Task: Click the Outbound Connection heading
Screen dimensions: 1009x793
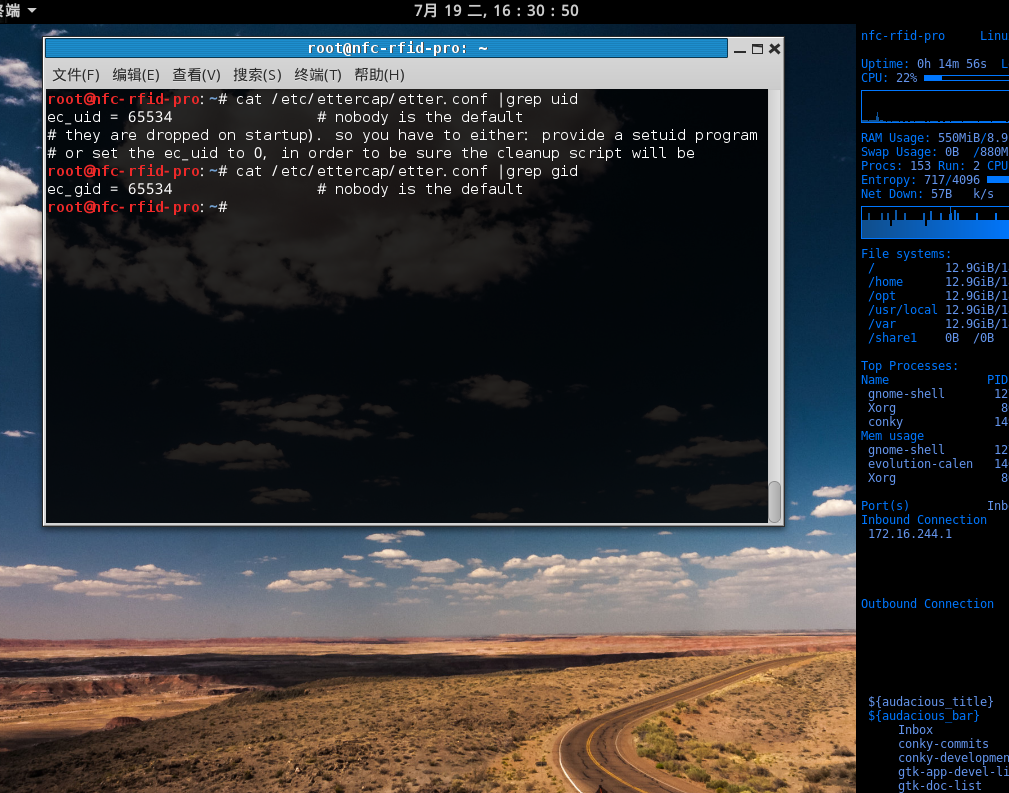Action: 927,604
